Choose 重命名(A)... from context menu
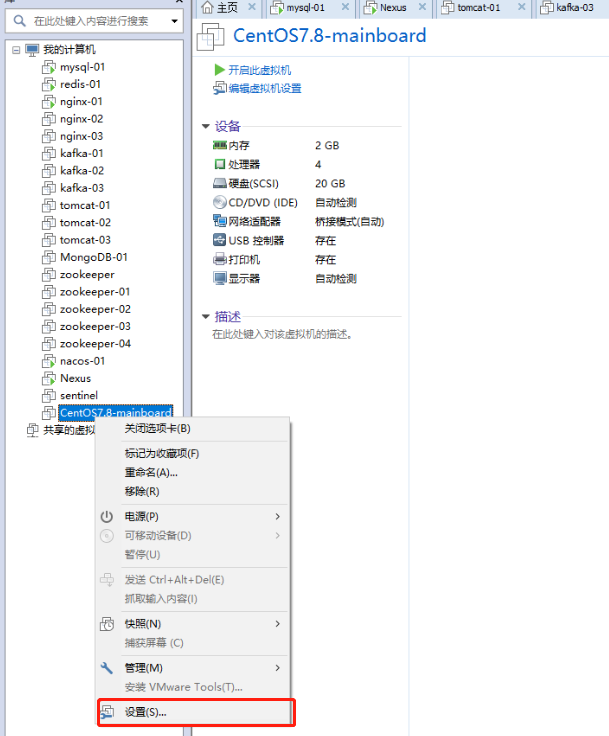Viewport: 609px width, 736px height. pos(193,473)
